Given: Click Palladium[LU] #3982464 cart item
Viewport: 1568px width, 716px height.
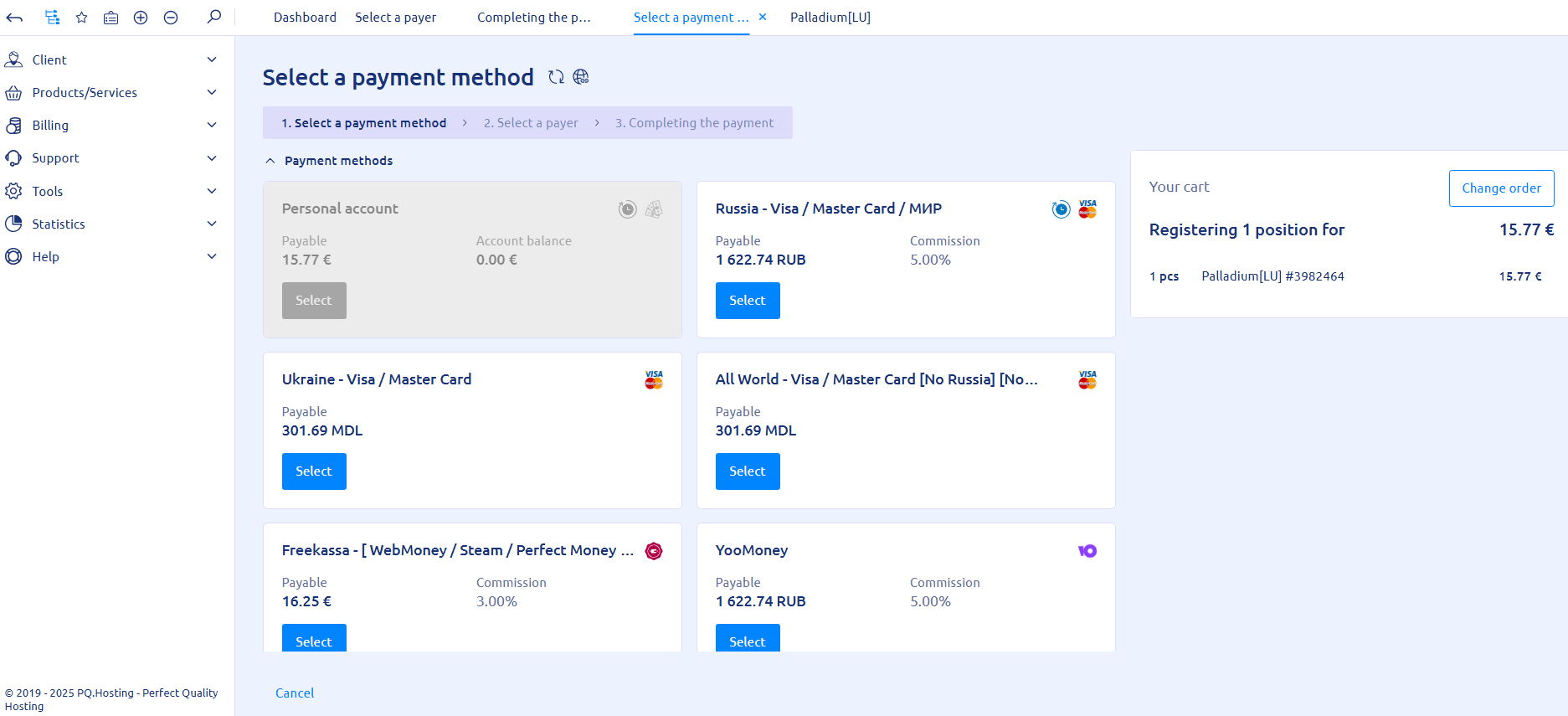Looking at the screenshot, I should 1272,276.
